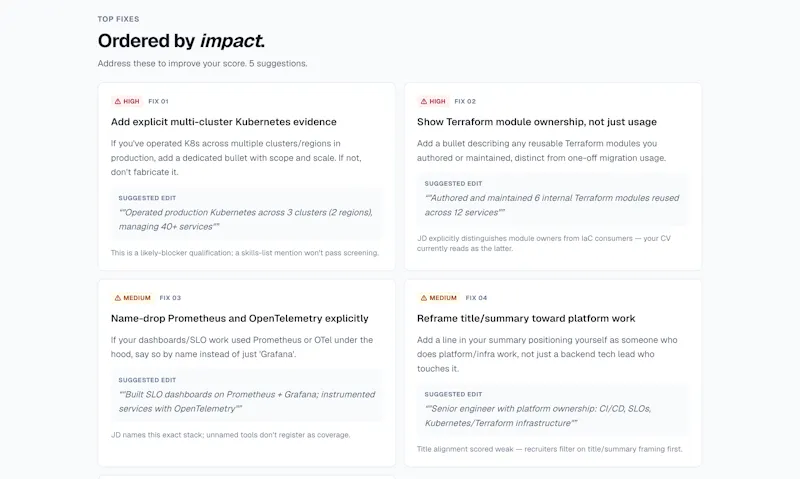The height and width of the screenshot is (479, 800).
Task: Click the Kubernetes suggested edit quote box
Action: 246,213
